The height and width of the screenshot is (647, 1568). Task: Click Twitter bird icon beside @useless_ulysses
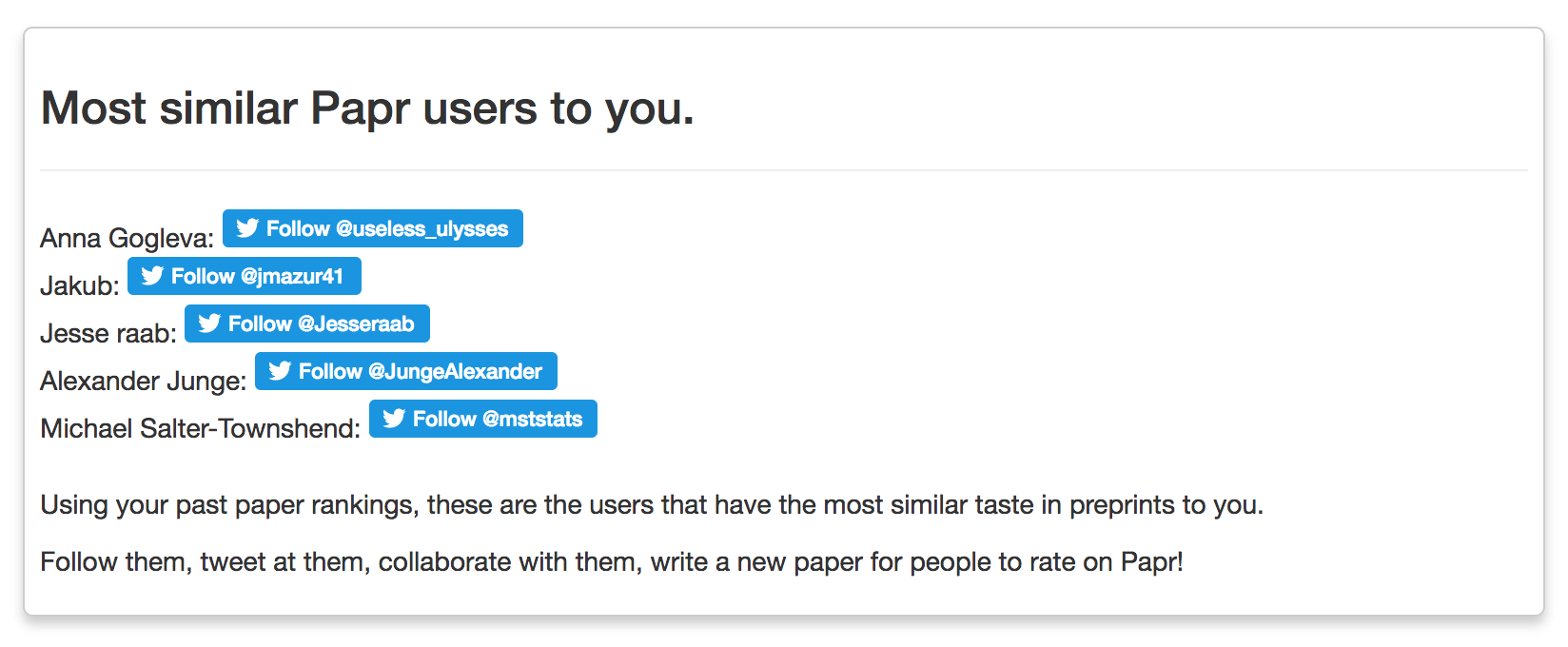pyautogui.click(x=247, y=228)
